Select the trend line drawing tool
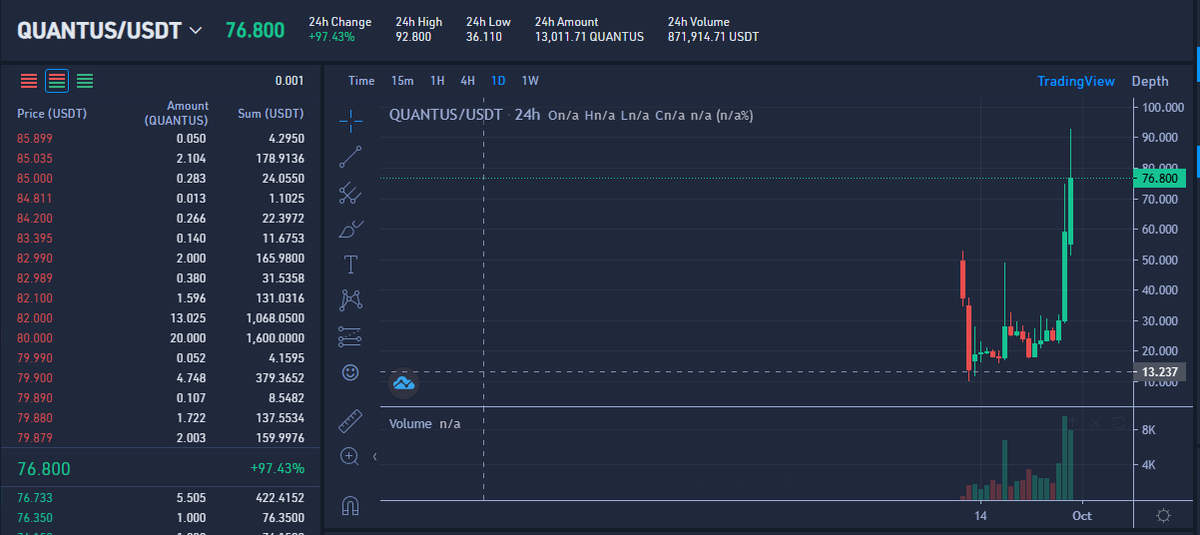This screenshot has width=1200, height=535. [x=351, y=156]
